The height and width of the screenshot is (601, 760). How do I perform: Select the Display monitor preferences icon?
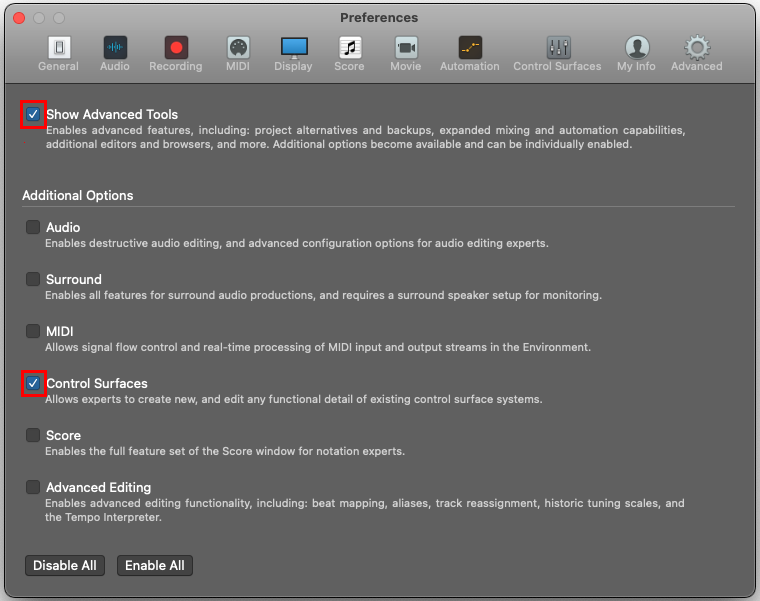(x=294, y=47)
